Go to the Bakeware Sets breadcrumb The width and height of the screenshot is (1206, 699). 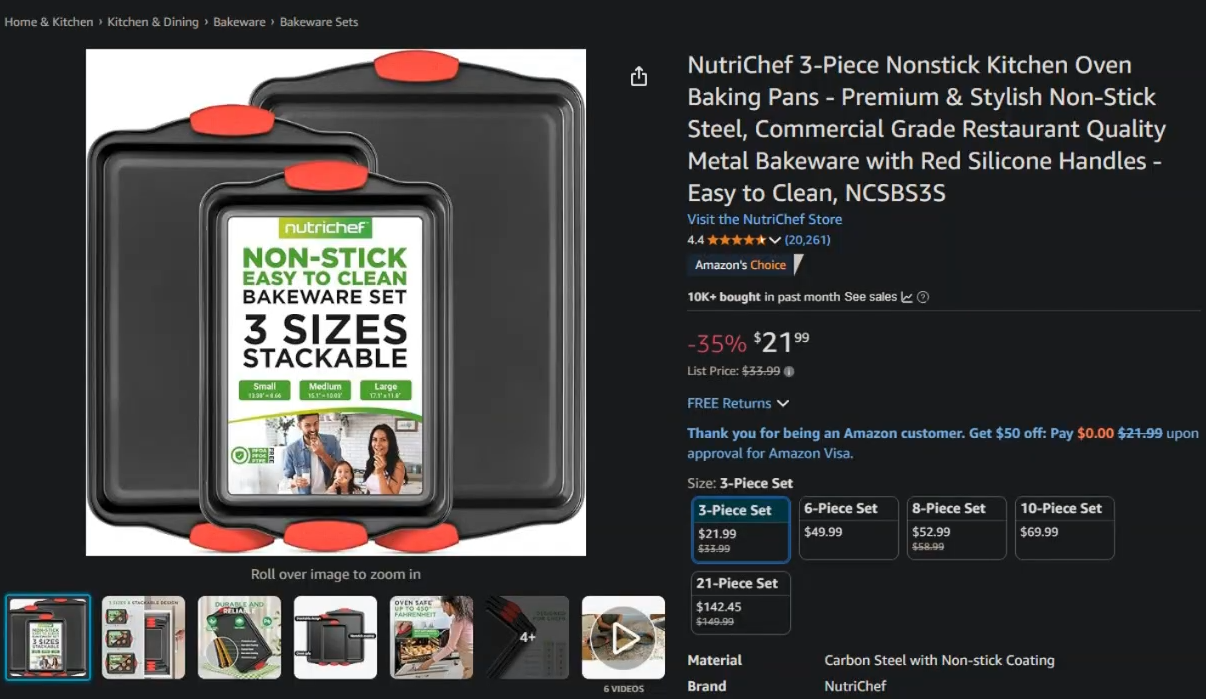319,22
